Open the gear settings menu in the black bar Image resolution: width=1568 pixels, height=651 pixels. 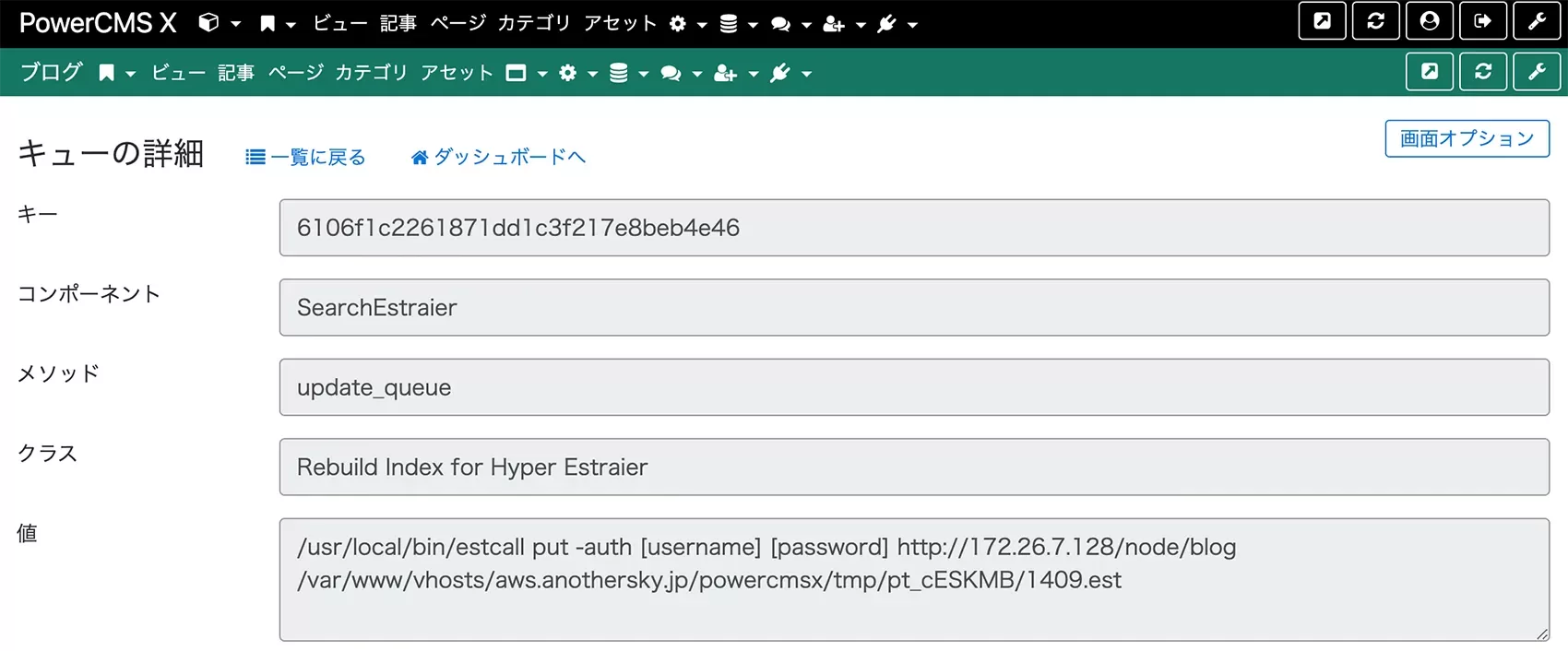tap(678, 24)
